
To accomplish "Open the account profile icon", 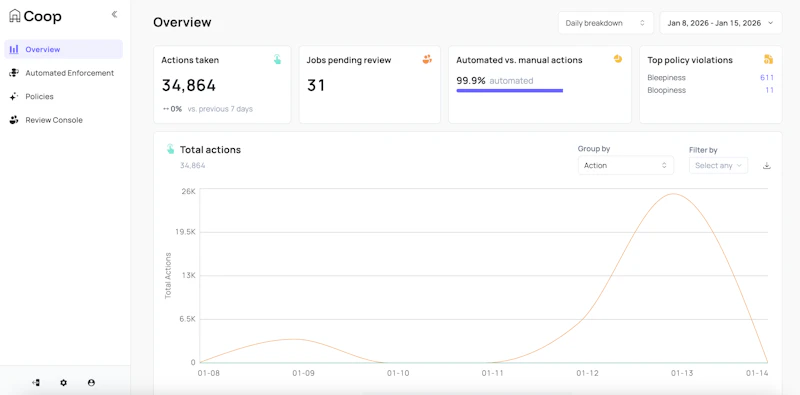I will click(x=91, y=382).
